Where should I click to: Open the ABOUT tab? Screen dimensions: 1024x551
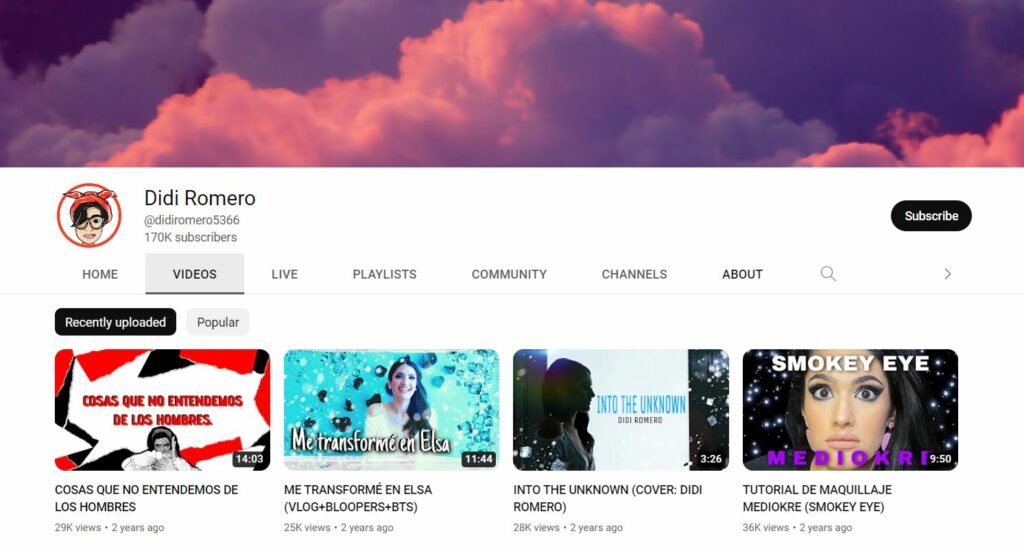742,274
